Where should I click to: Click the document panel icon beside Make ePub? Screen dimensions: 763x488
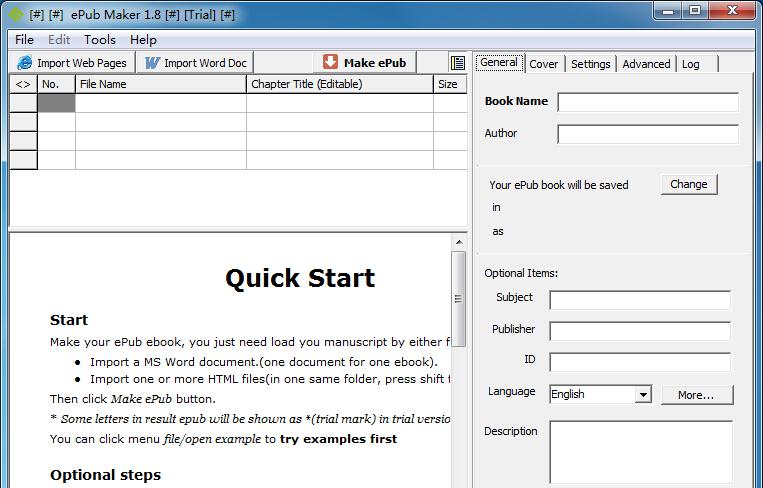click(458, 63)
